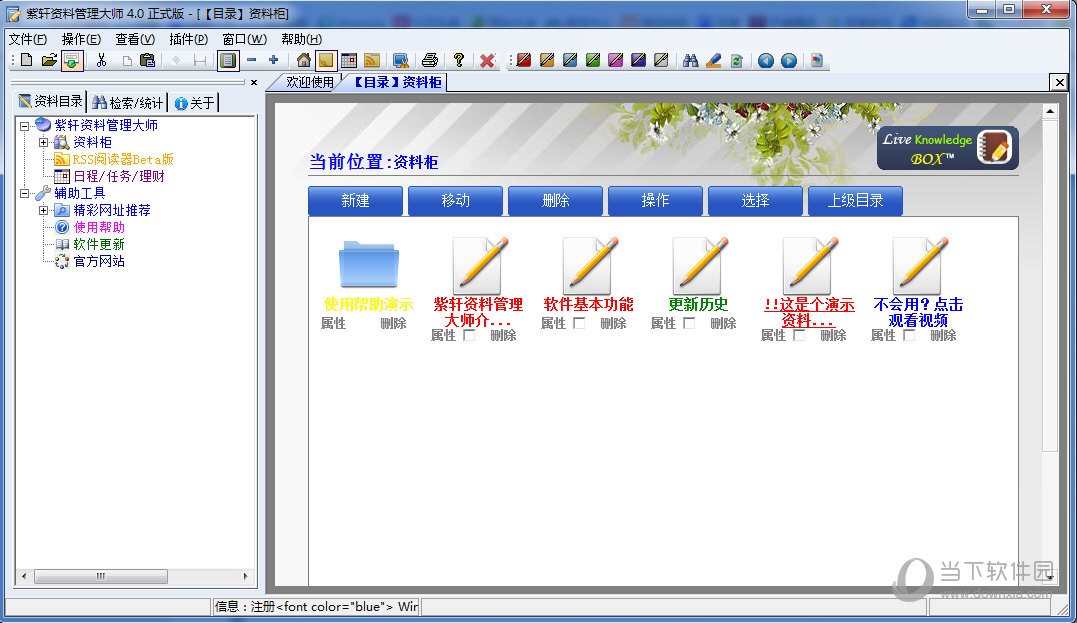Click the green refresh document icon
The height and width of the screenshot is (623, 1077).
pos(736,60)
